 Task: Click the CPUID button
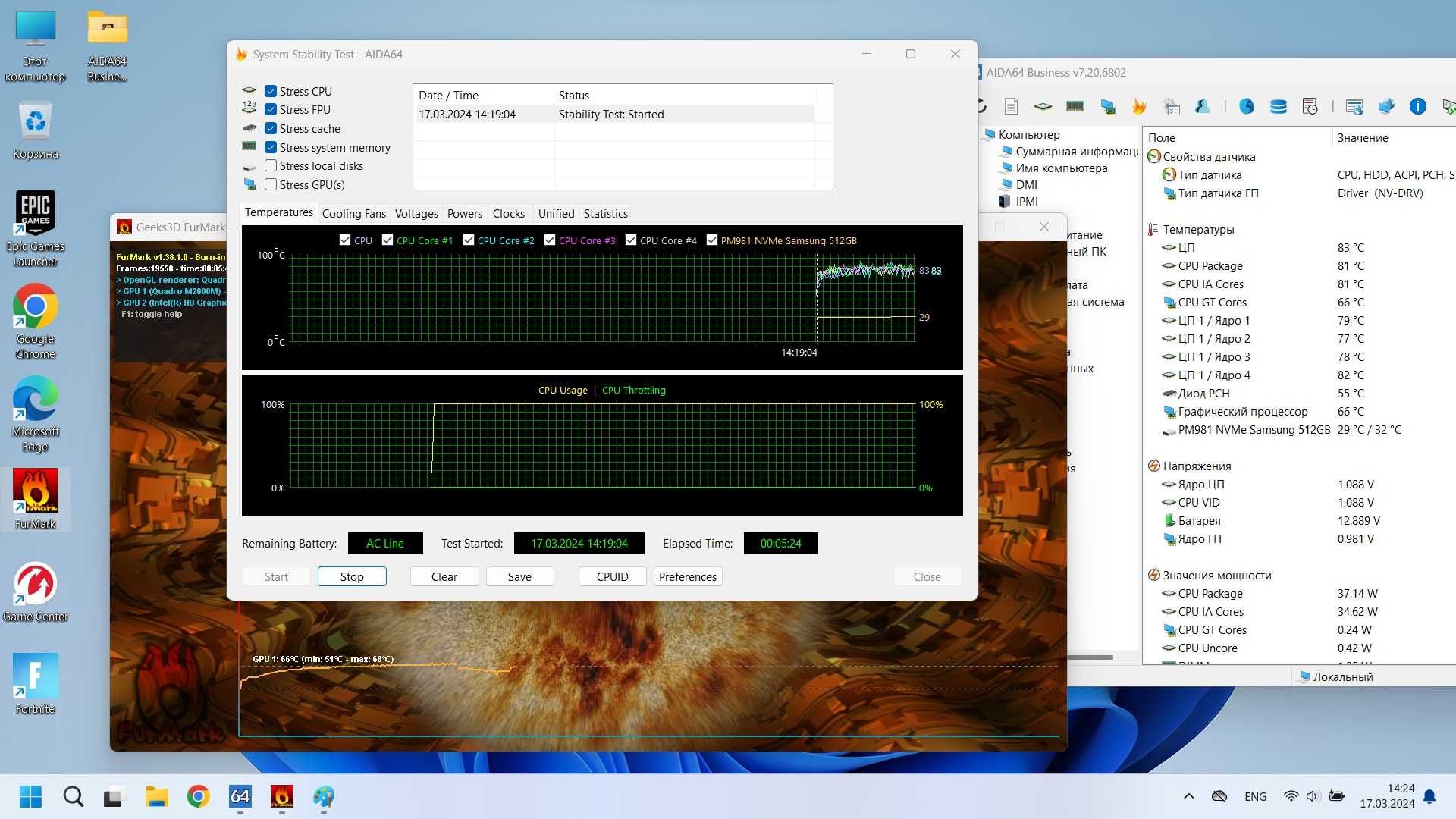pos(612,576)
